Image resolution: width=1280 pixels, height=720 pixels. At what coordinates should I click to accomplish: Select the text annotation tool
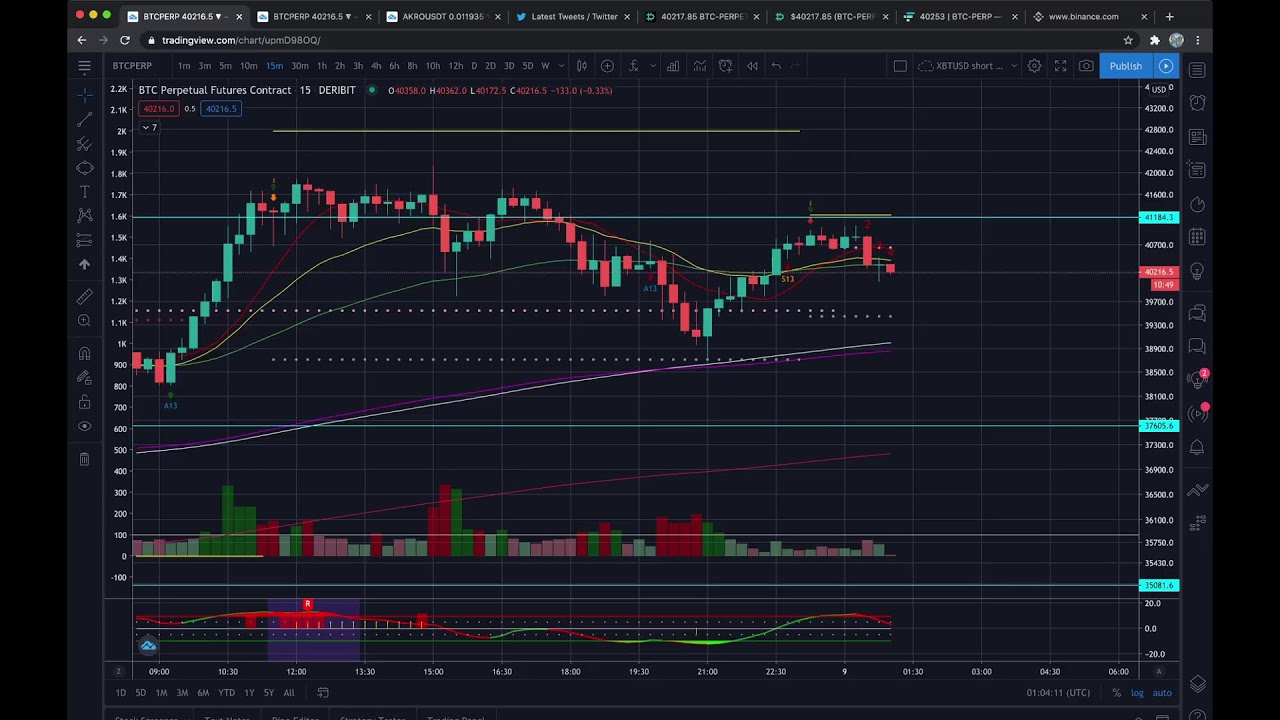click(x=84, y=191)
